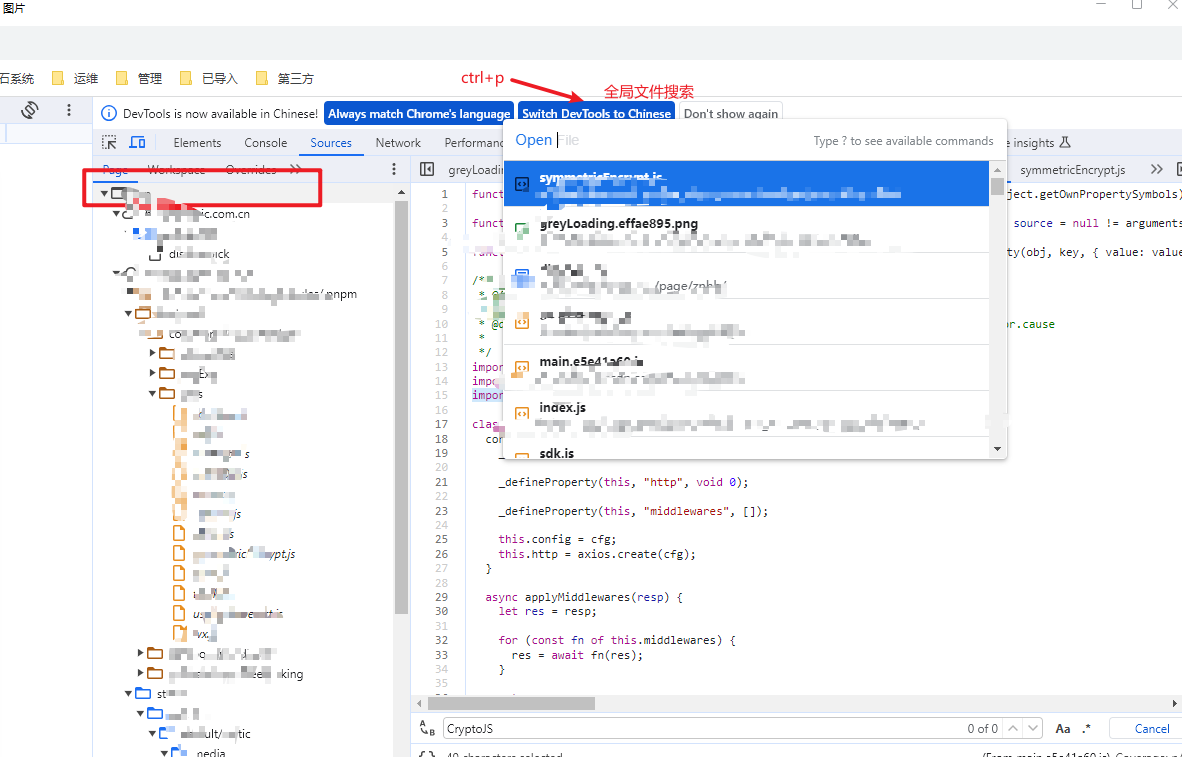Viewport: 1182px width, 767px height.
Task: Select symmetricEncrypt.js in the Open File results
Action: pyautogui.click(x=746, y=183)
